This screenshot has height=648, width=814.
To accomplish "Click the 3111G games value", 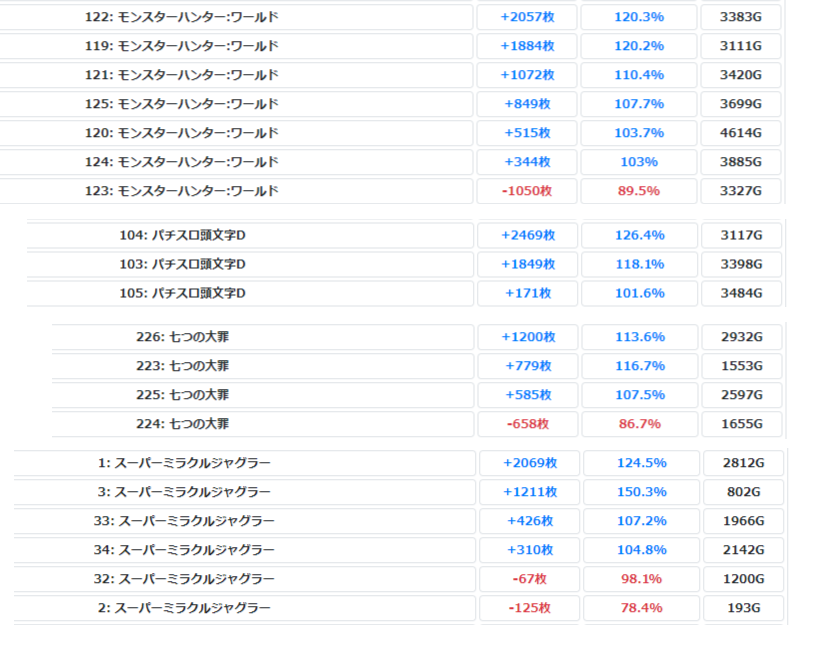I will (x=741, y=46).
